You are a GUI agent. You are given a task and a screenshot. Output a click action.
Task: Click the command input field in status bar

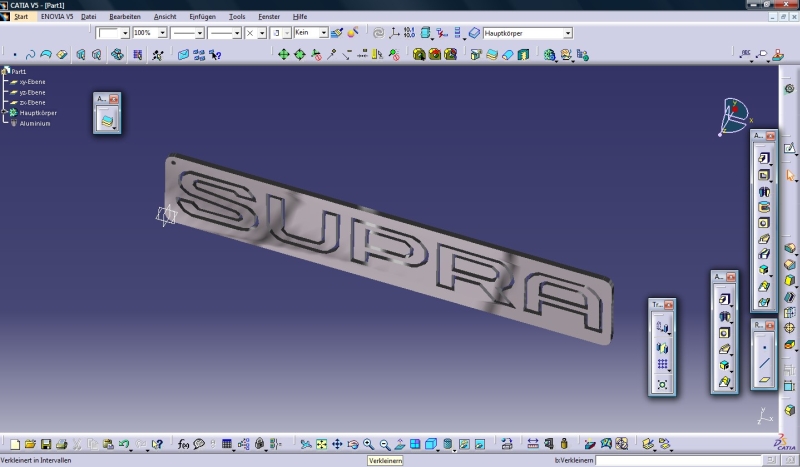point(678,460)
